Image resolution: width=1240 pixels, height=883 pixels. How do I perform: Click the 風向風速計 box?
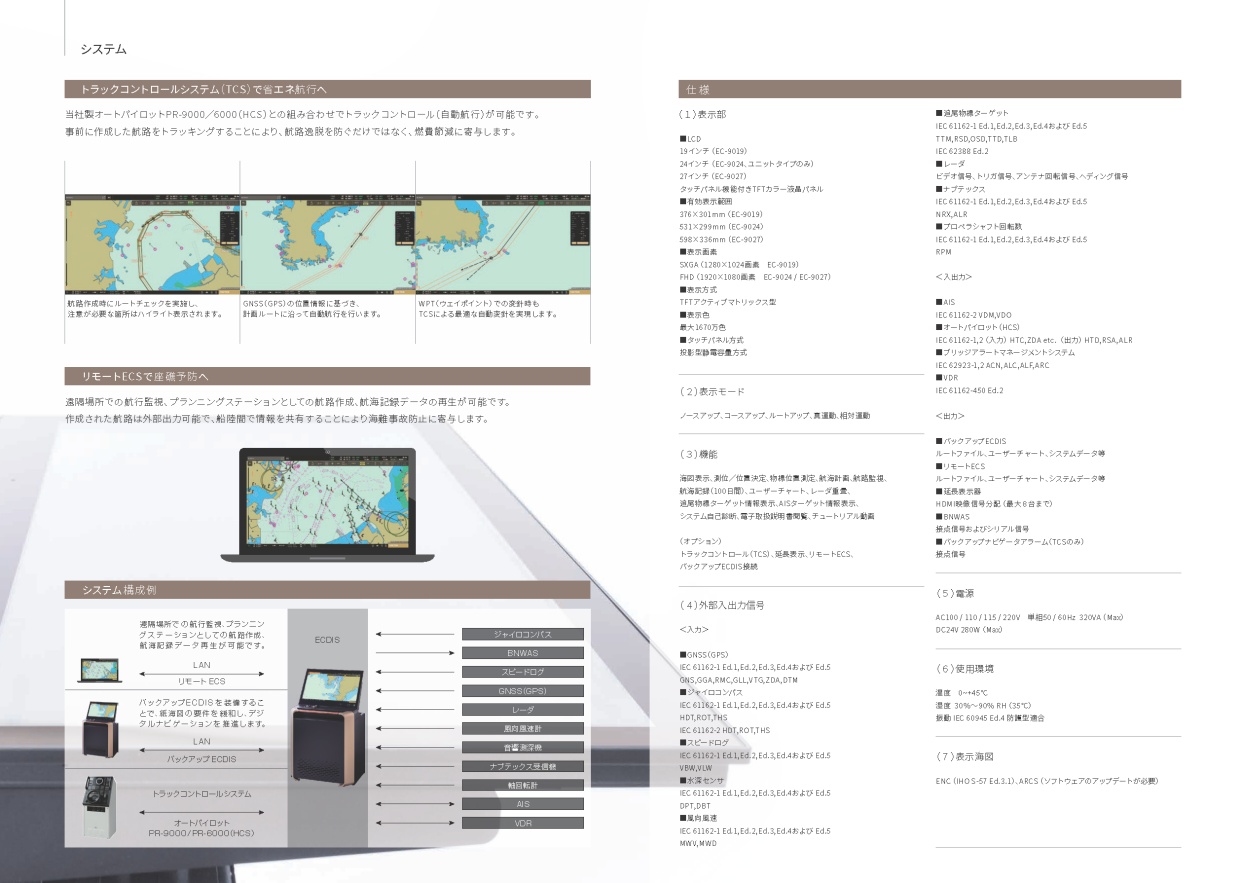(x=522, y=729)
